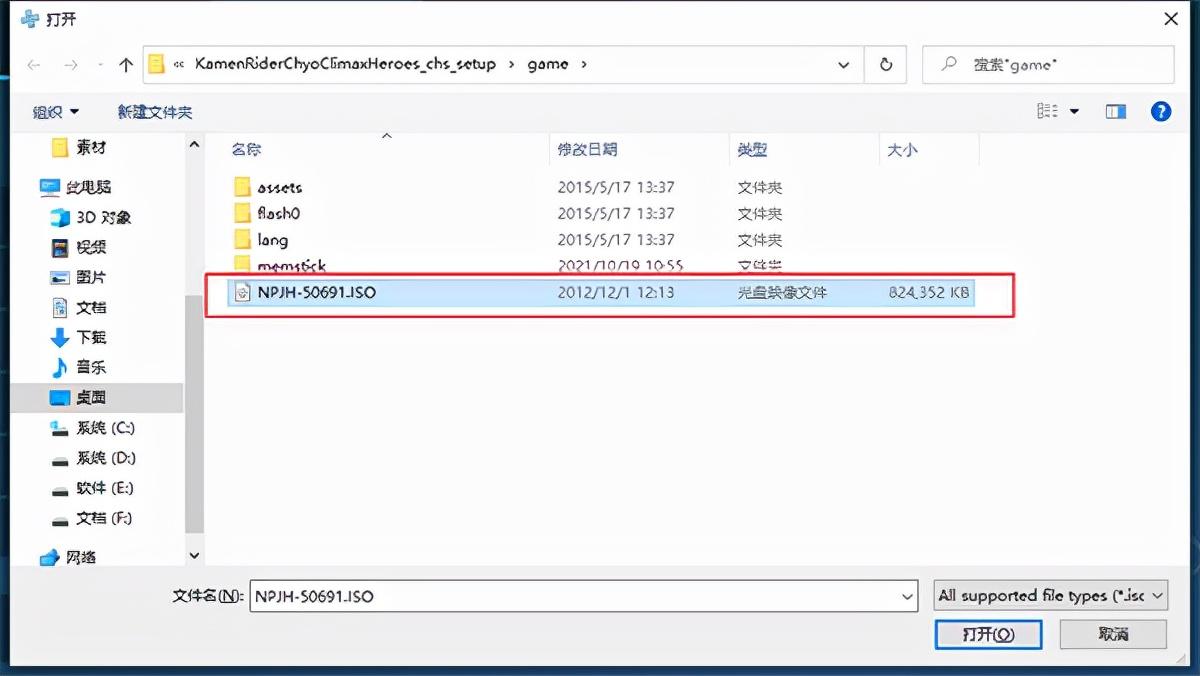1200x676 pixels.
Task: Select the NPJH-50691.ISO file icon
Action: click(x=242, y=292)
